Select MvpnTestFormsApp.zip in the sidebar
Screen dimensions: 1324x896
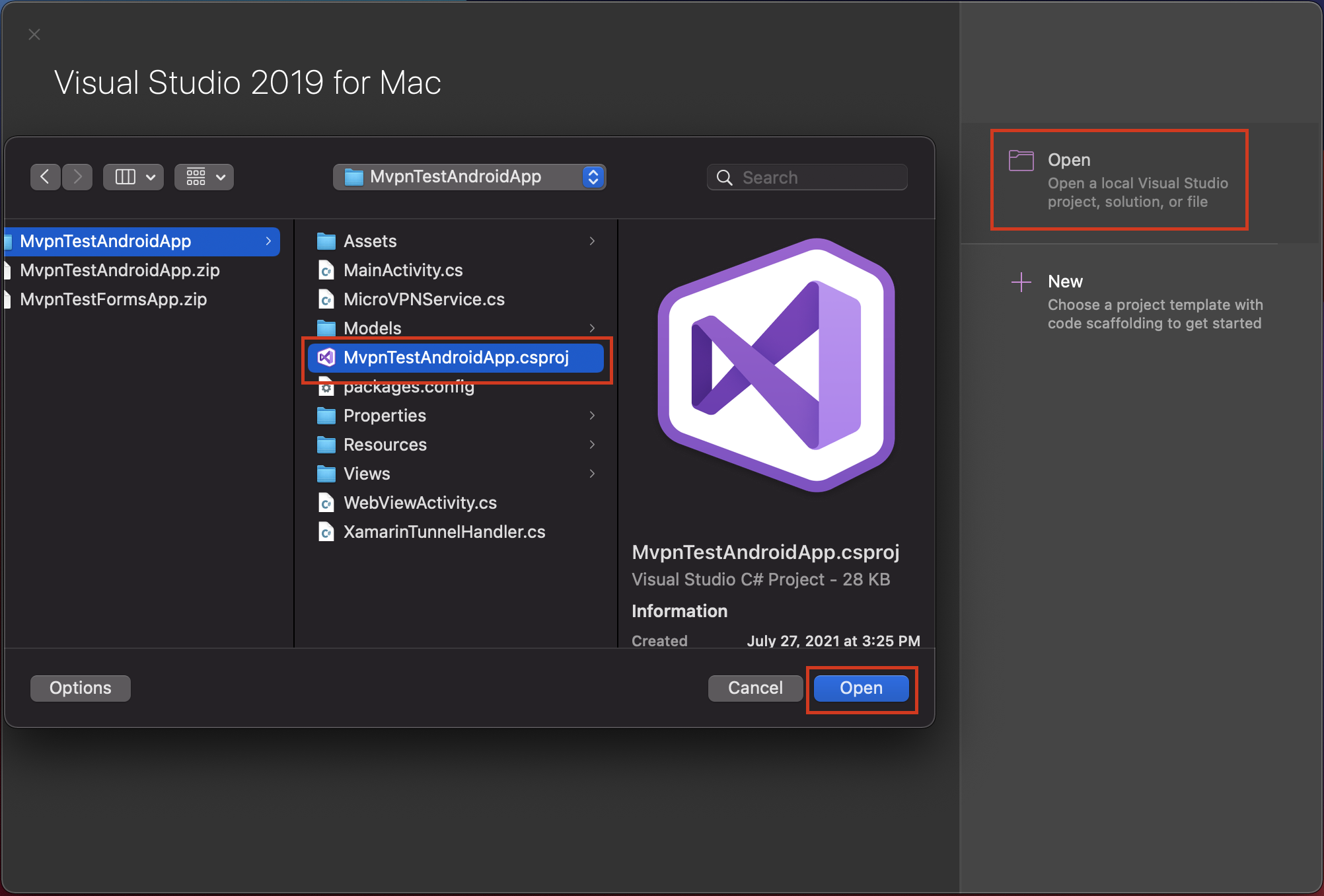[113, 299]
